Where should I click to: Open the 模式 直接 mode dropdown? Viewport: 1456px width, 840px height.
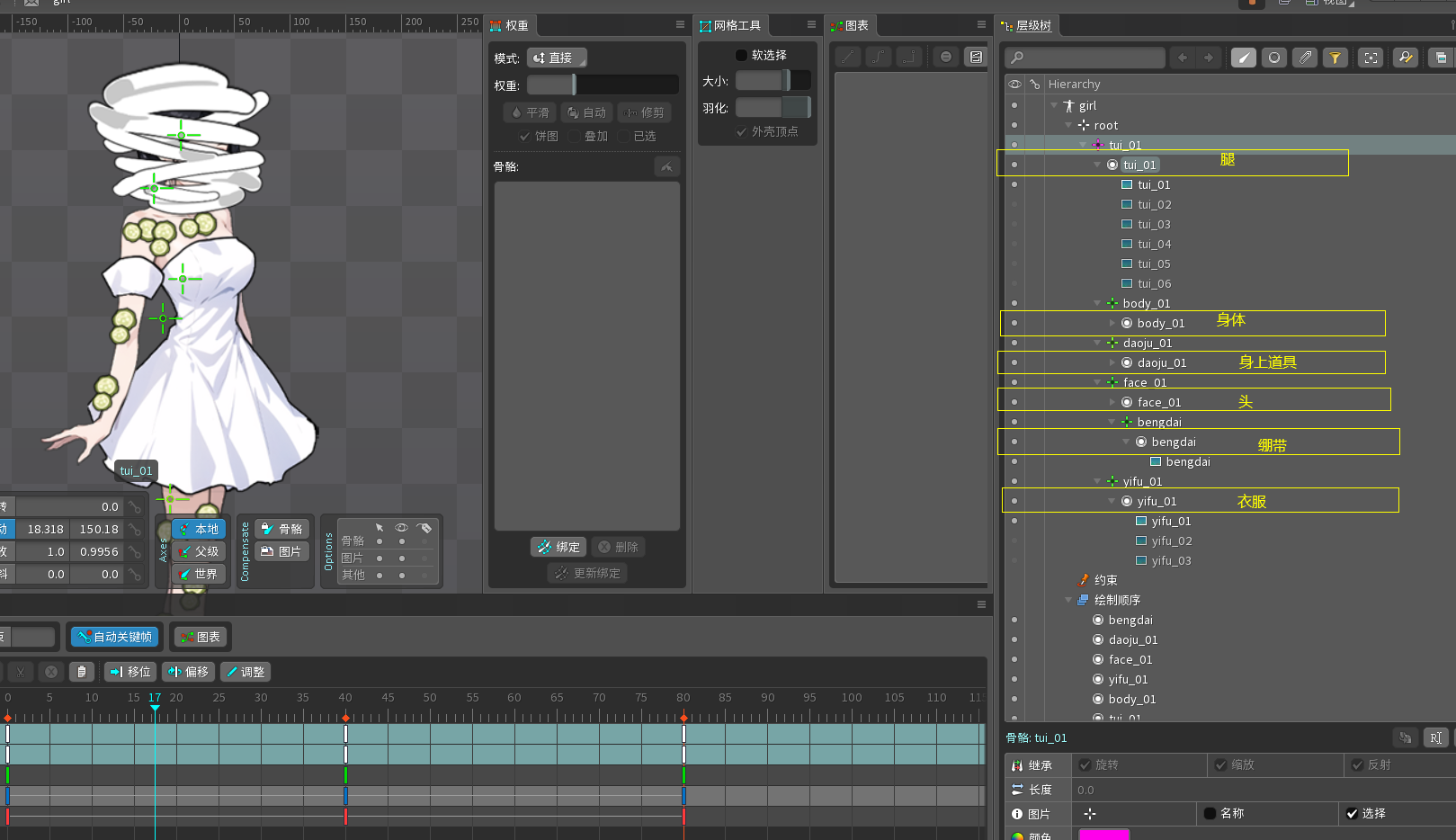tap(557, 58)
